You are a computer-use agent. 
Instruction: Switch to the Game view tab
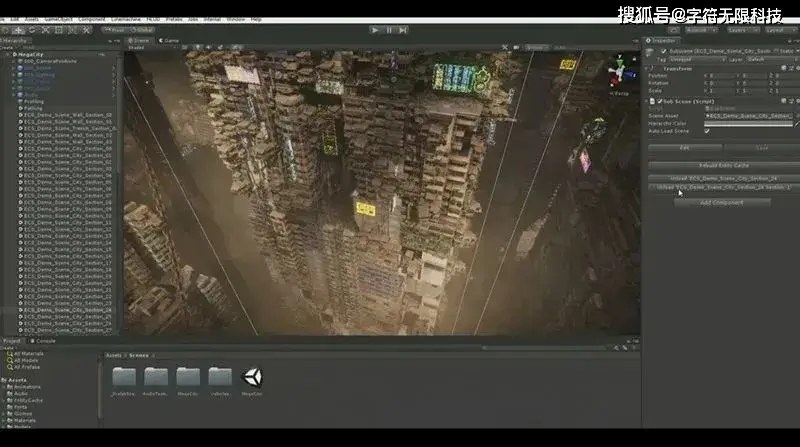tap(169, 40)
